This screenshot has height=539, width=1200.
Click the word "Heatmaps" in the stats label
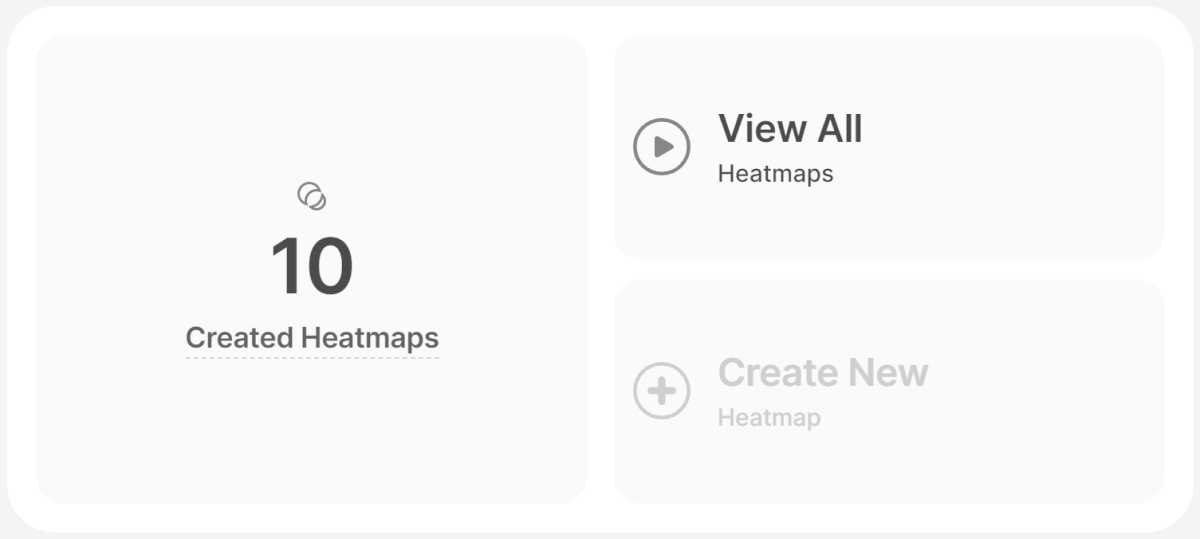[x=370, y=338]
